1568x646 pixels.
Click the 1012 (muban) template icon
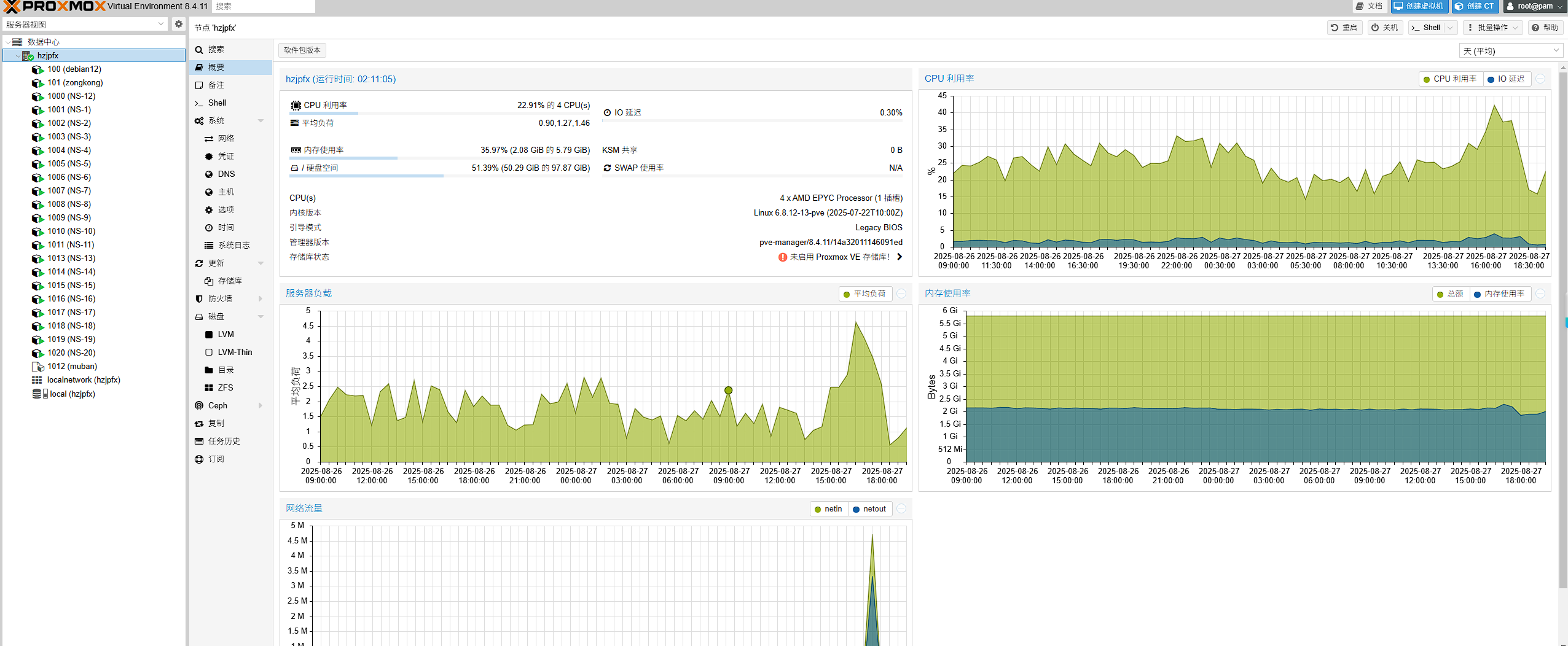(37, 367)
